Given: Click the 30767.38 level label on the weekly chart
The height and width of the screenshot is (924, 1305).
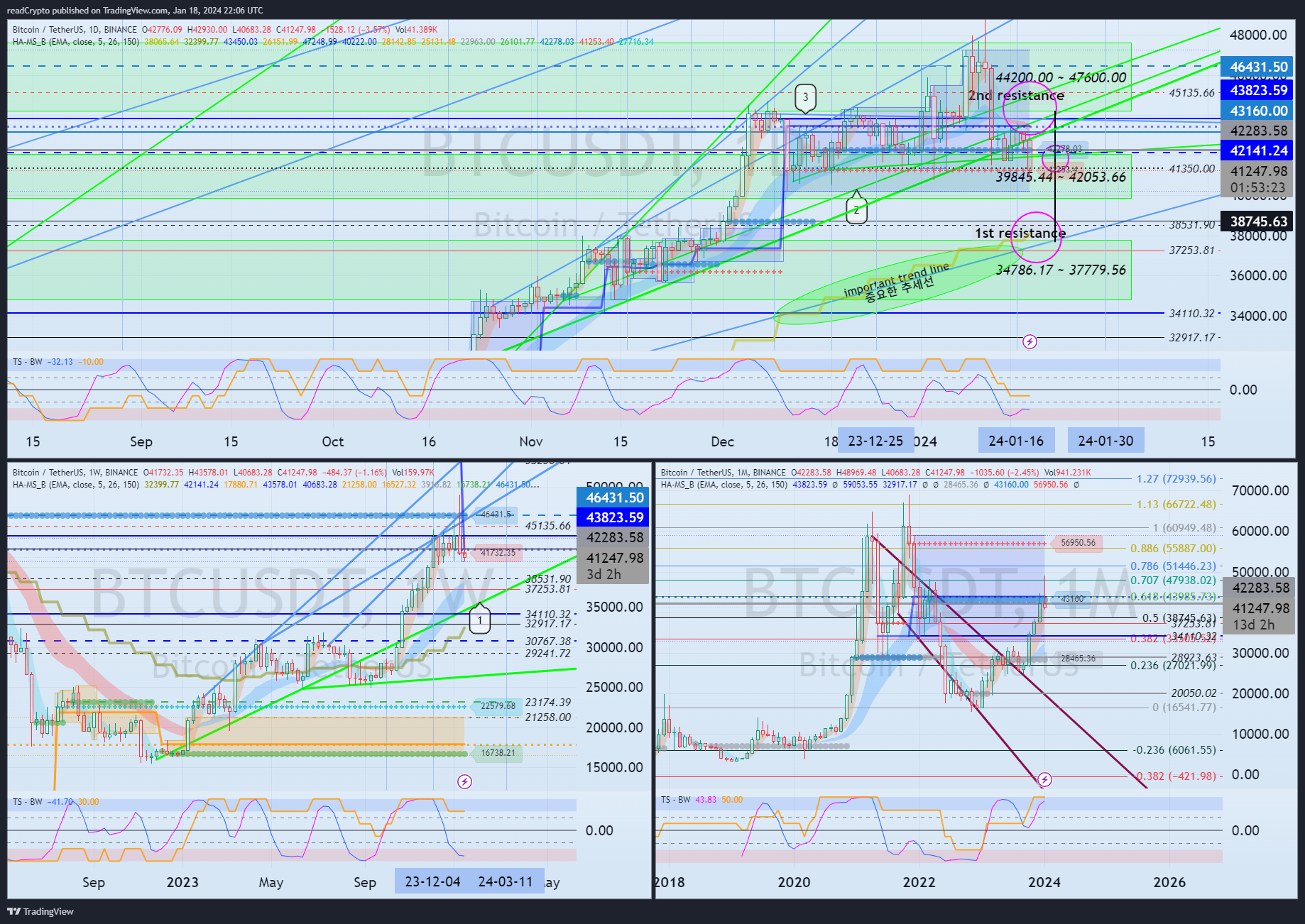Looking at the screenshot, I should pyautogui.click(x=548, y=642).
